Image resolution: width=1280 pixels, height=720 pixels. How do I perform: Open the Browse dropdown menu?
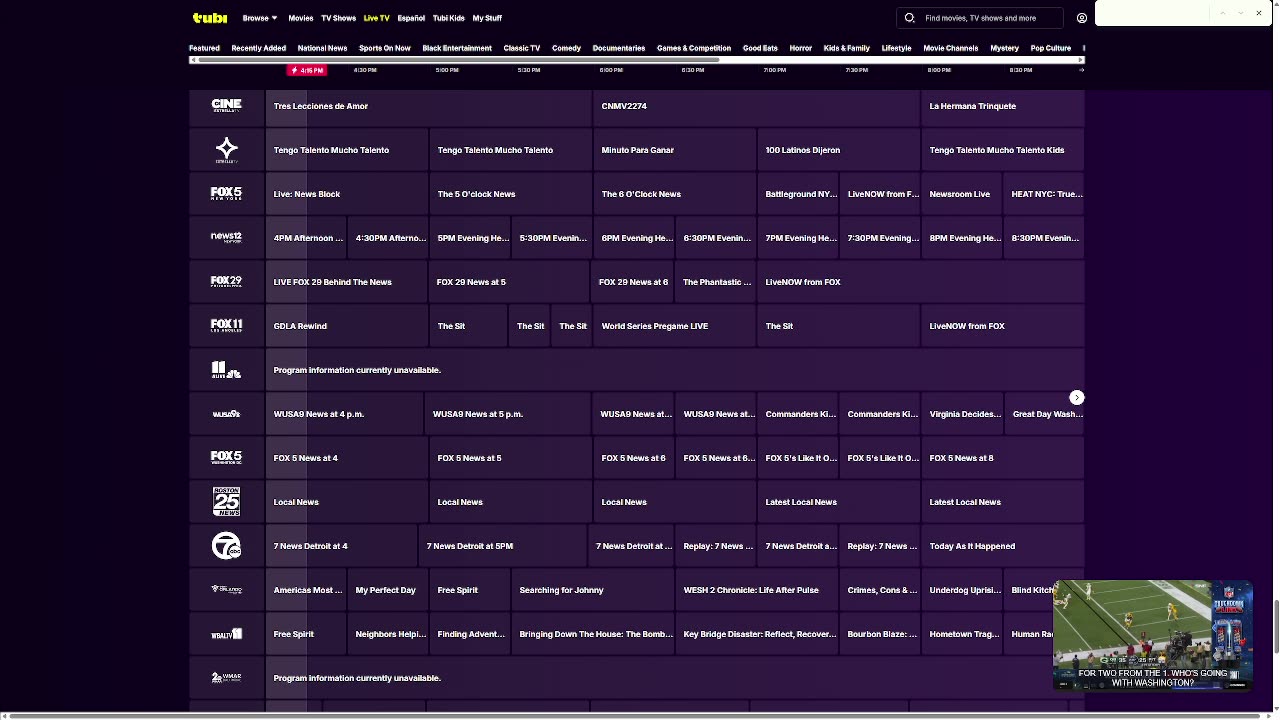click(x=259, y=18)
